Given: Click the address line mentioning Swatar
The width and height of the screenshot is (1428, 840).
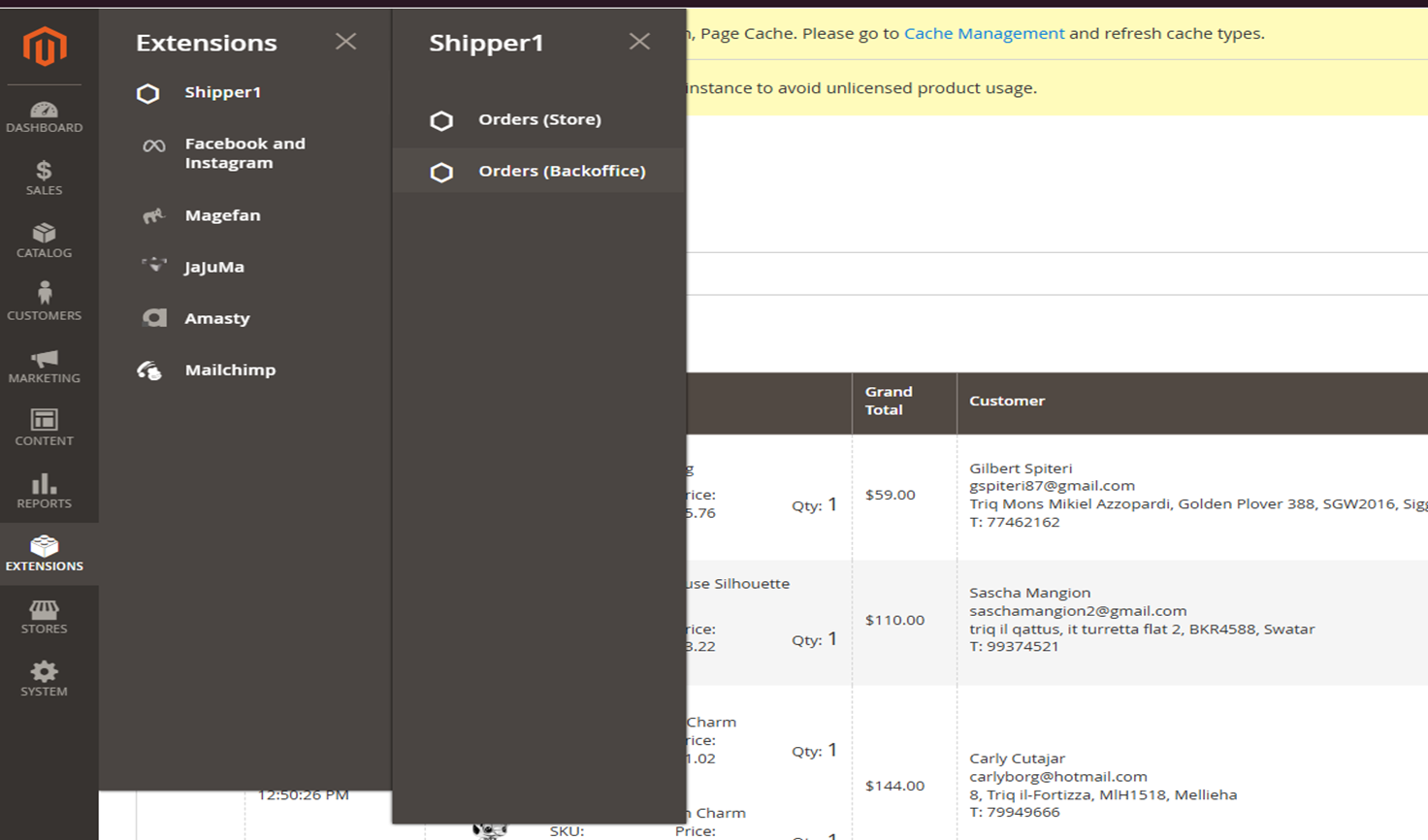Looking at the screenshot, I should tap(1142, 629).
